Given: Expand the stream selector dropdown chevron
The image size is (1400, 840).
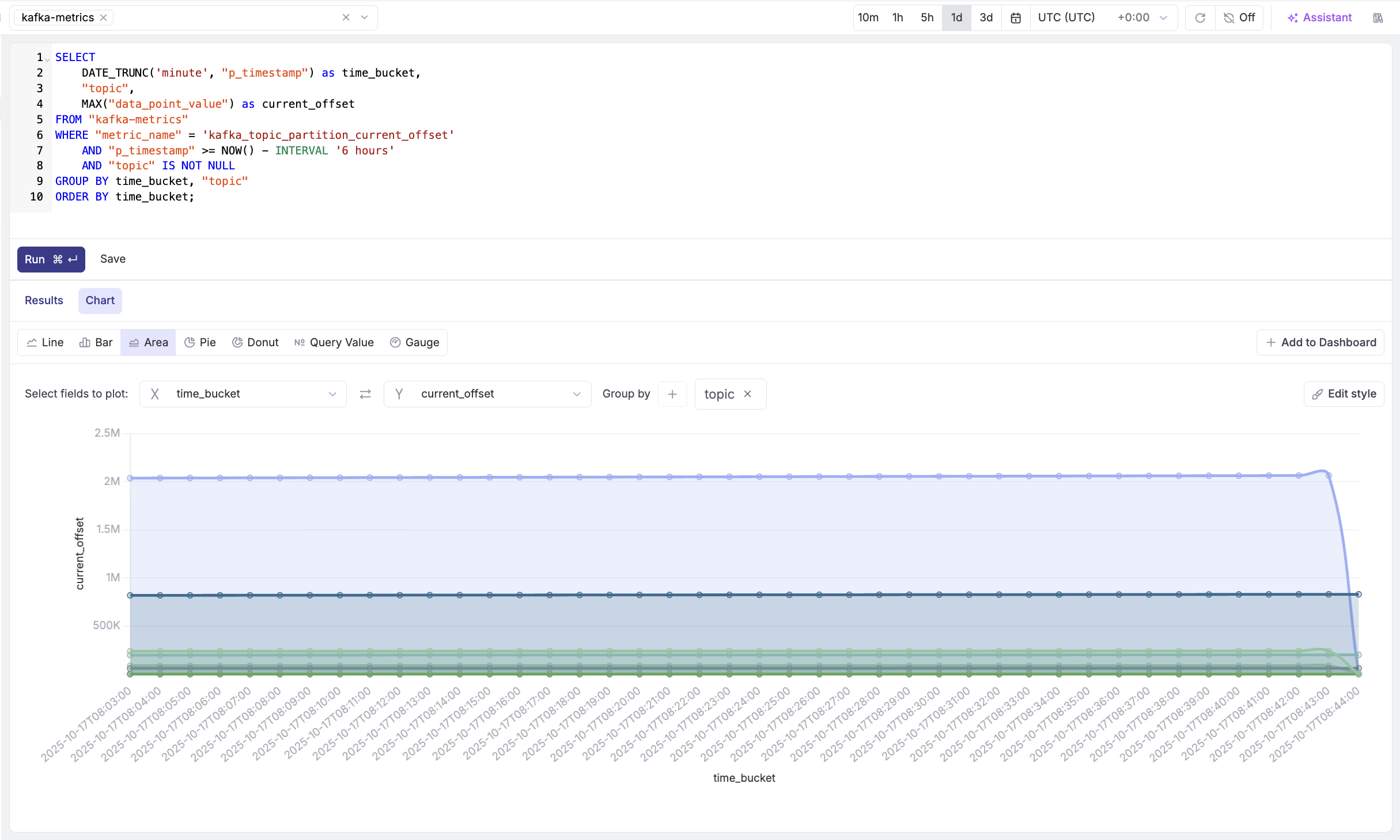Looking at the screenshot, I should click(x=365, y=17).
